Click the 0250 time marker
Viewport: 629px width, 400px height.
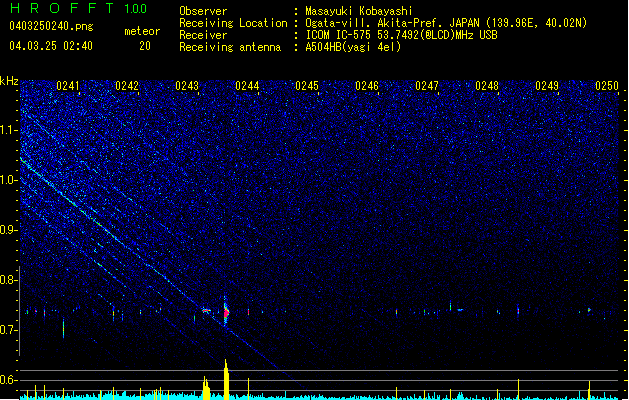coord(607,86)
